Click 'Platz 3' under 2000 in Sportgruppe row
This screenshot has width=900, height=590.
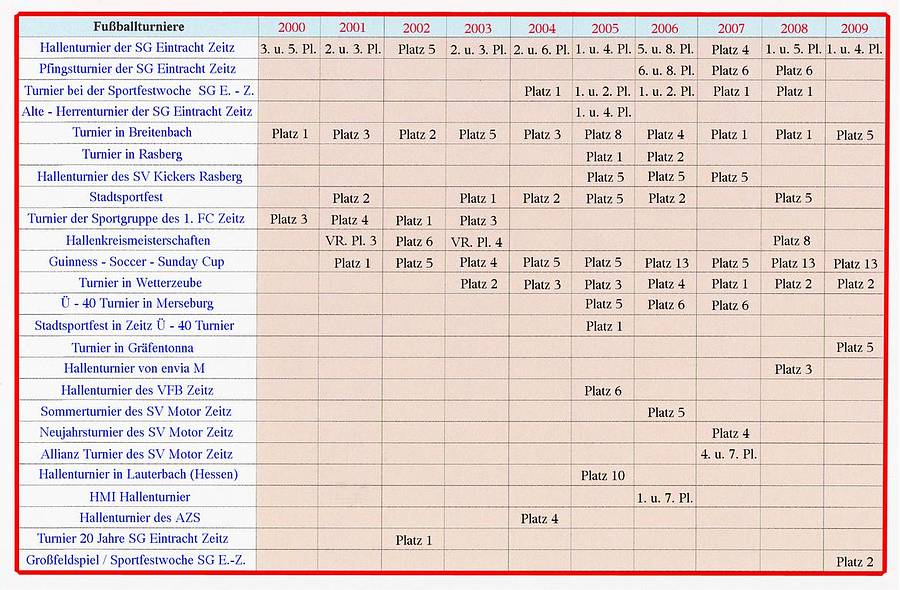[289, 220]
